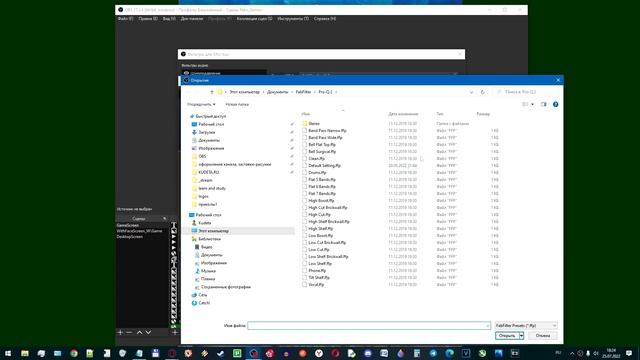Viewport: 640px width, 360px height.
Task: Select file Bell Surgical.ffp
Action: coord(322,151)
